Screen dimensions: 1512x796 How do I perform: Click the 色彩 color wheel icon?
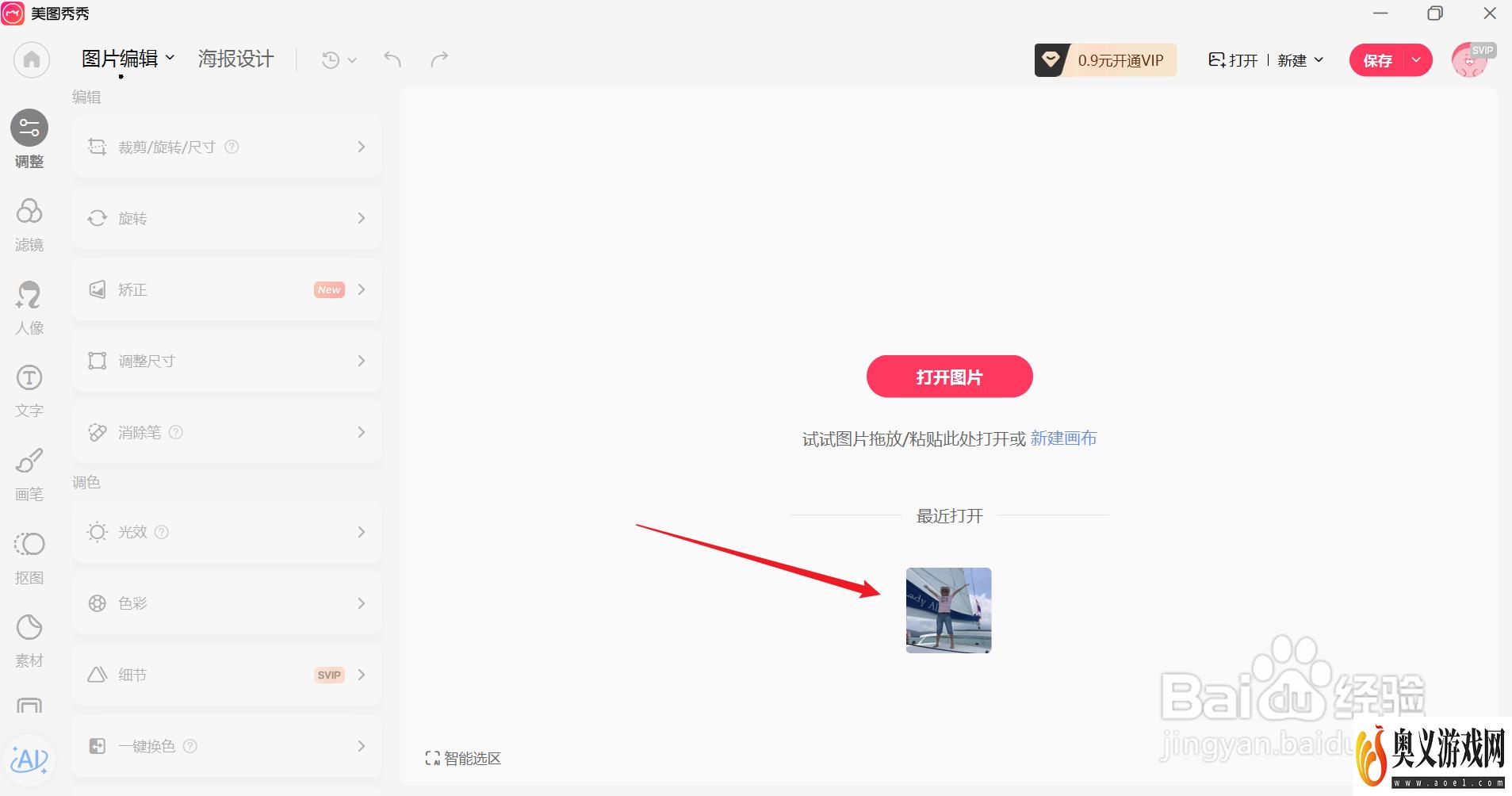[97, 603]
